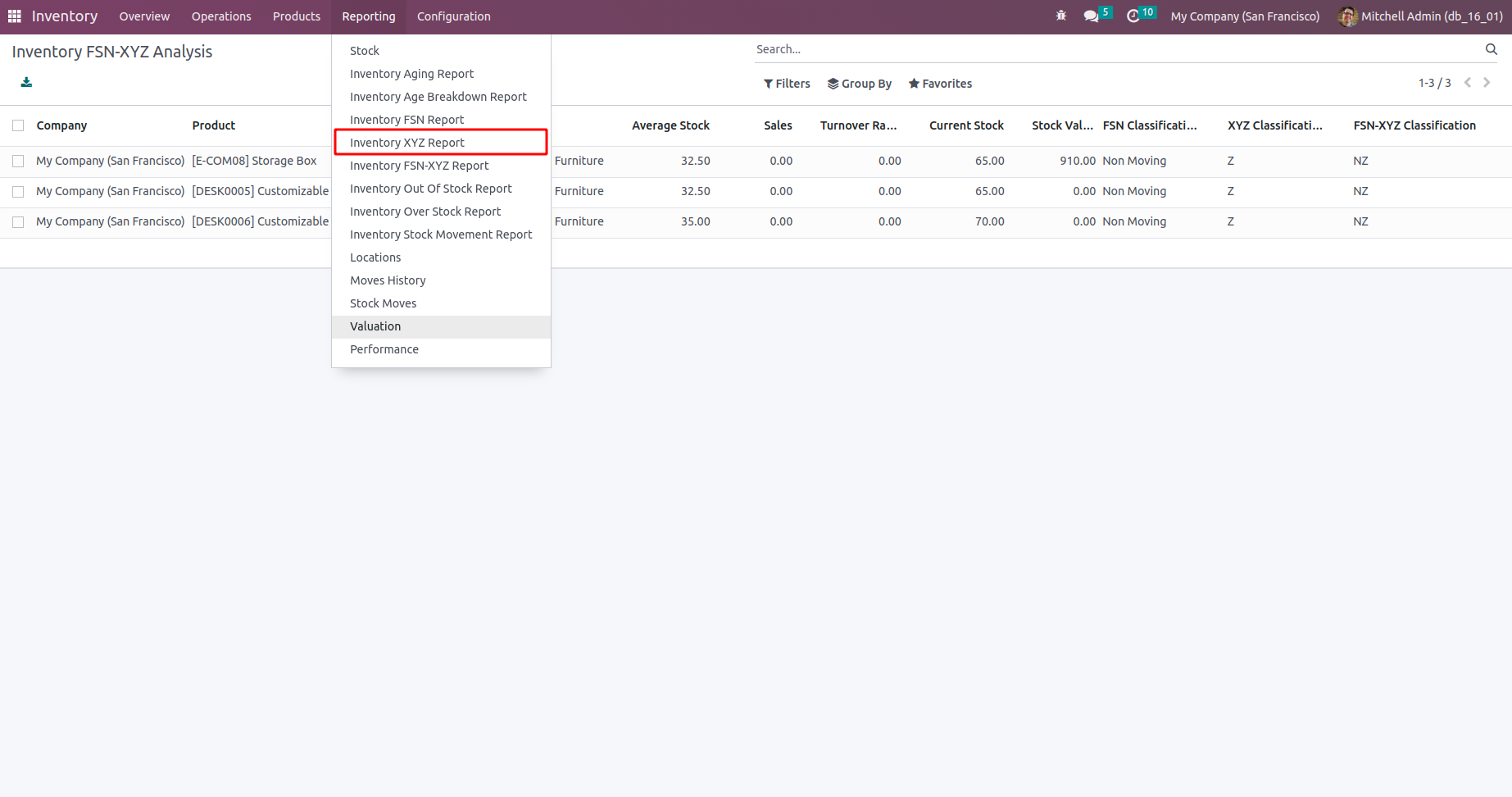Image resolution: width=1512 pixels, height=797 pixels.
Task: Open the apps grid home menu icon
Action: click(14, 16)
